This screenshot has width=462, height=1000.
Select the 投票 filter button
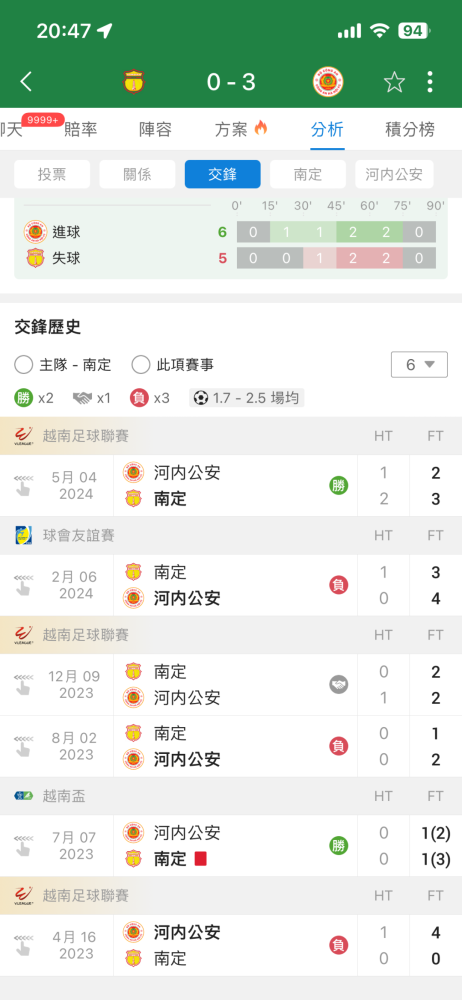(52, 174)
